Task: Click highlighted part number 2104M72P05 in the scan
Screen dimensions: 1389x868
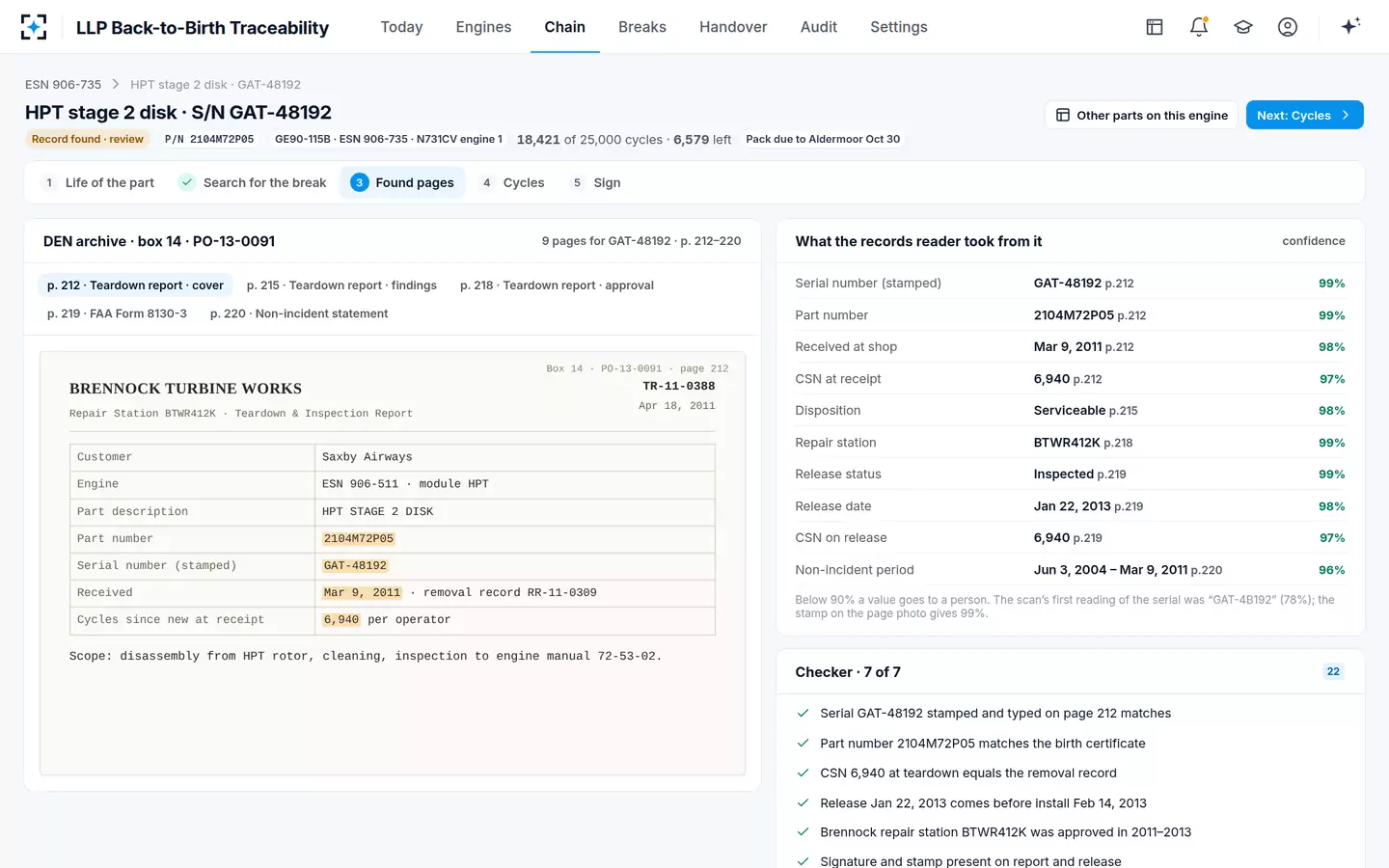Action: tap(359, 538)
